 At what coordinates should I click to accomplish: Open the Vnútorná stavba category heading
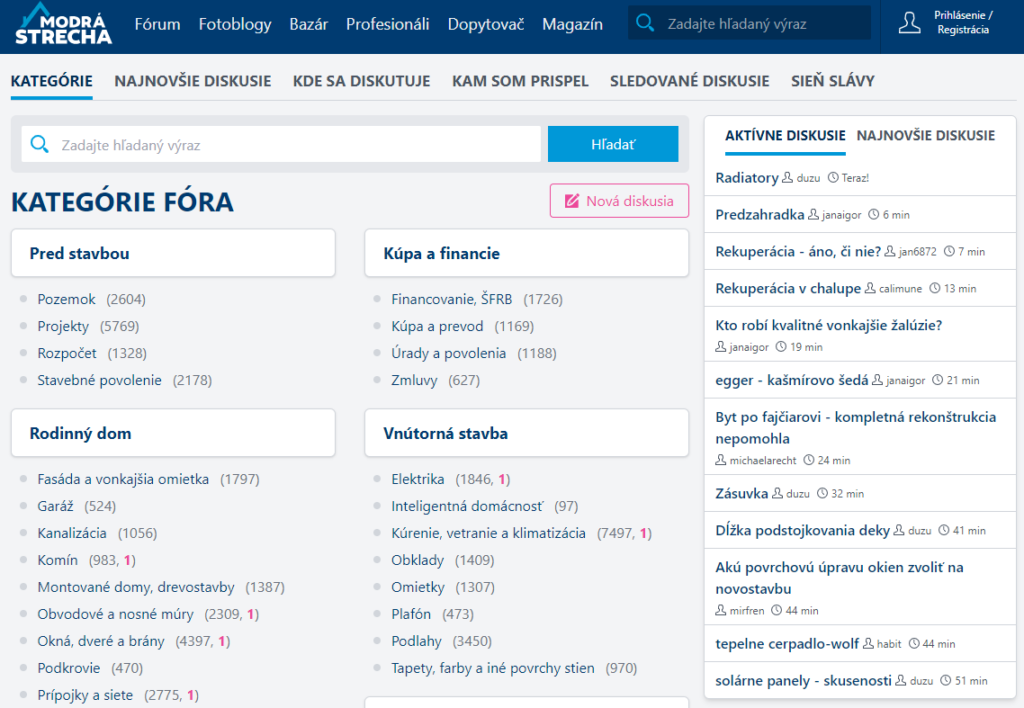(445, 434)
